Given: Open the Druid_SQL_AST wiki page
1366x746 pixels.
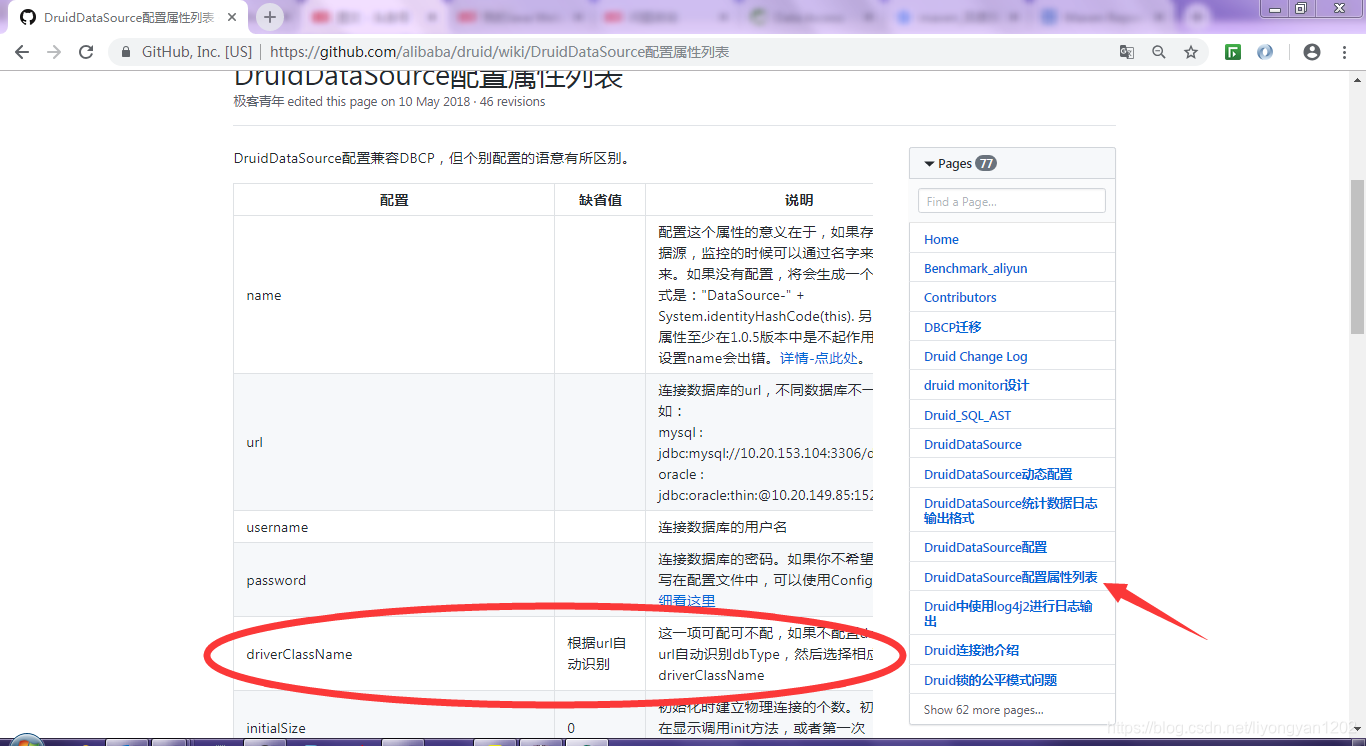Looking at the screenshot, I should [x=967, y=415].
